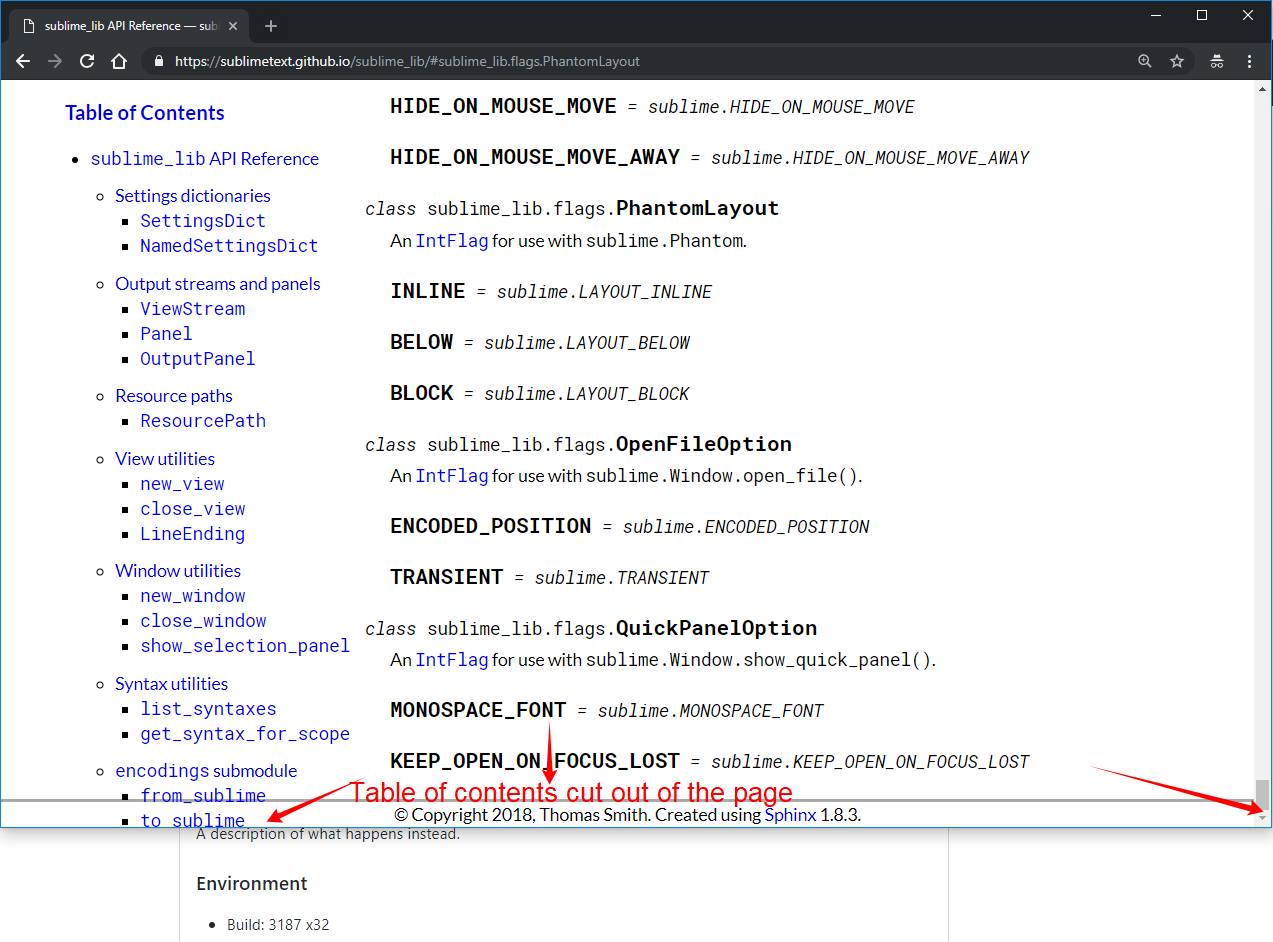Click the page scrollbar up arrow
Image resolution: width=1273 pixels, height=942 pixels.
pyautogui.click(x=1263, y=89)
